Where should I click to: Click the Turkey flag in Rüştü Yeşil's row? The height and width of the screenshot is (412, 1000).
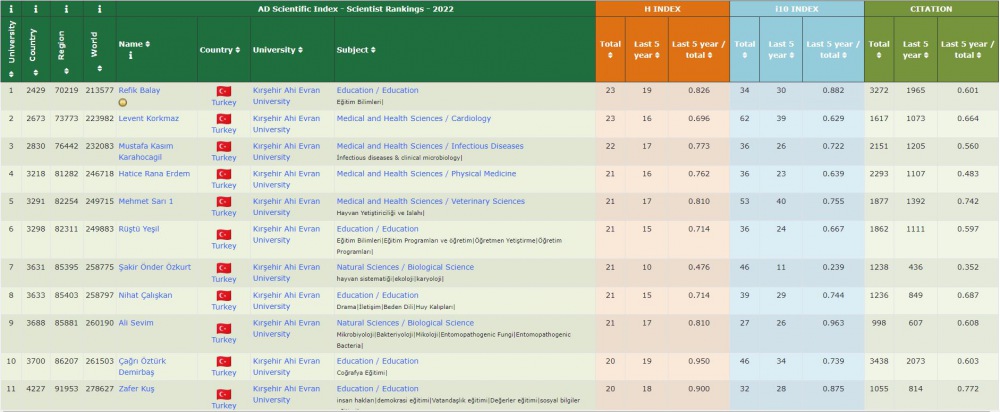224,234
